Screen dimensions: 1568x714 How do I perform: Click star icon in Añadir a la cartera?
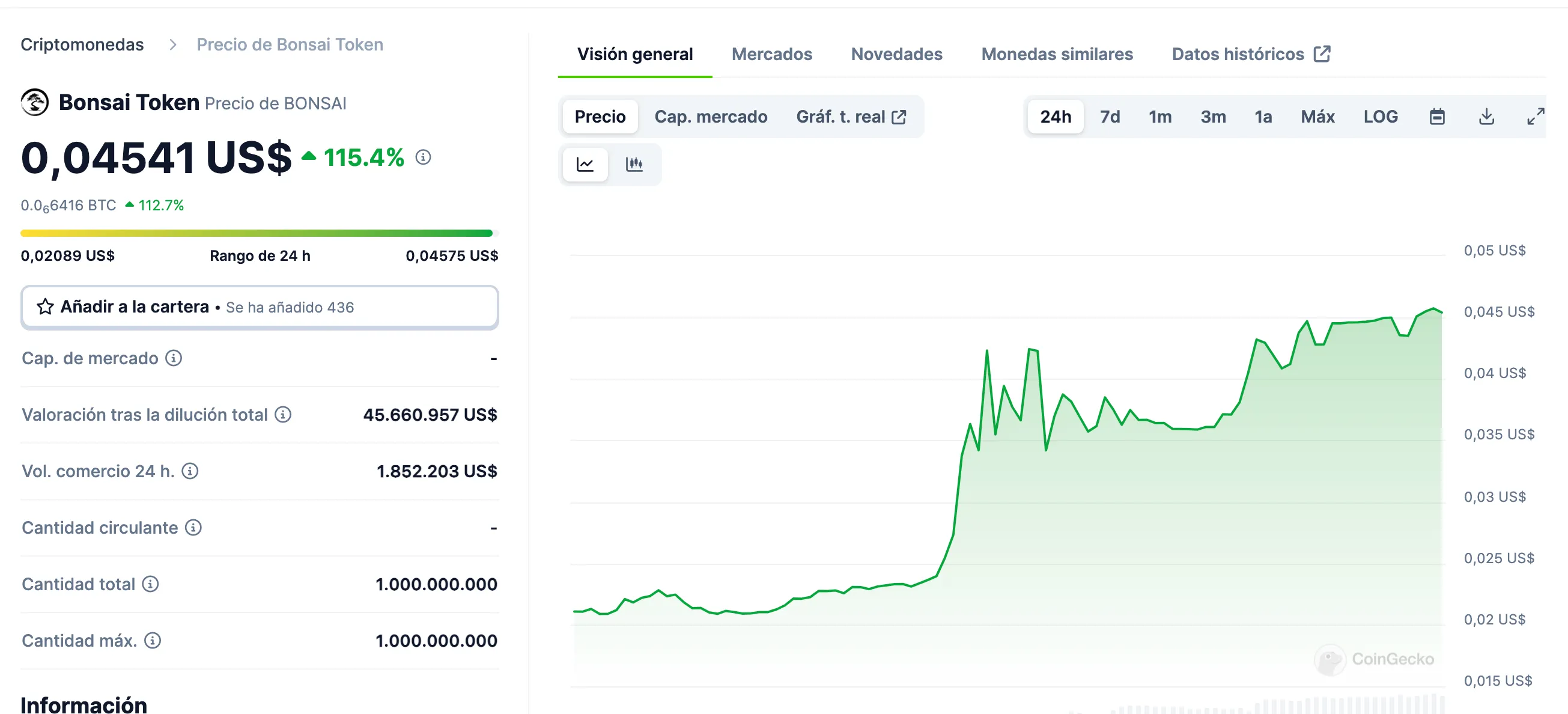click(45, 307)
